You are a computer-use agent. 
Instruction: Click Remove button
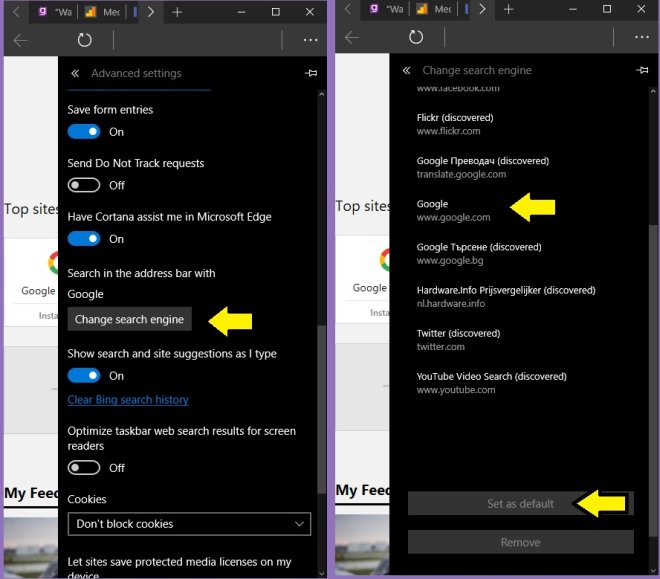521,542
